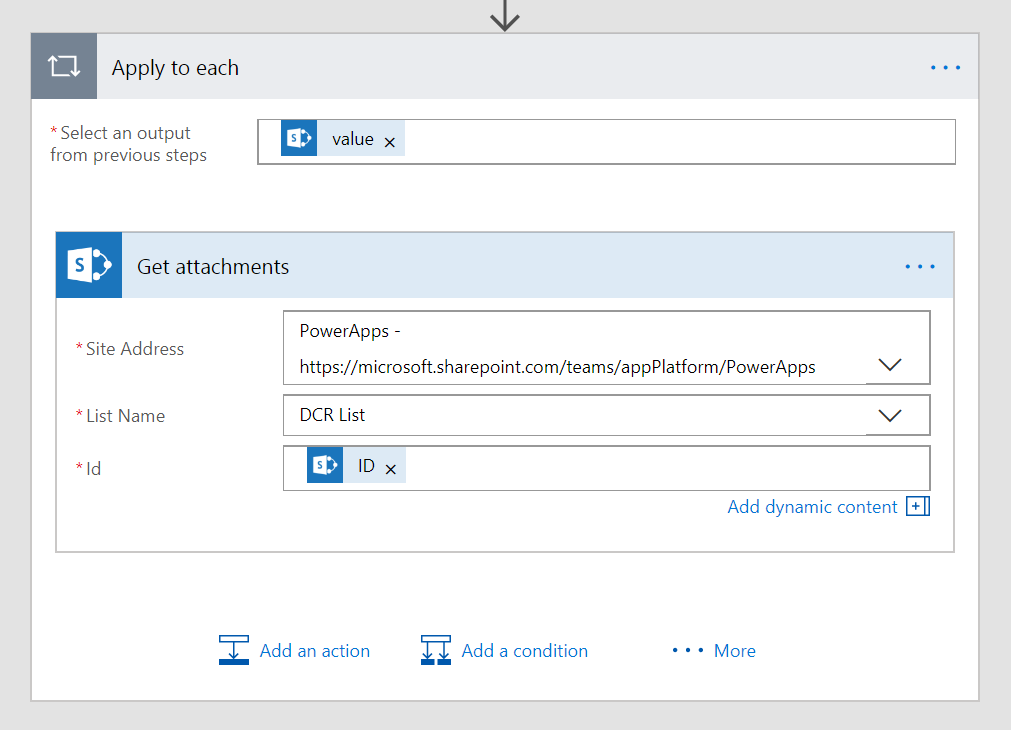This screenshot has height=730, width=1011.
Task: Click the PowerApps site address text
Action: pos(557,367)
